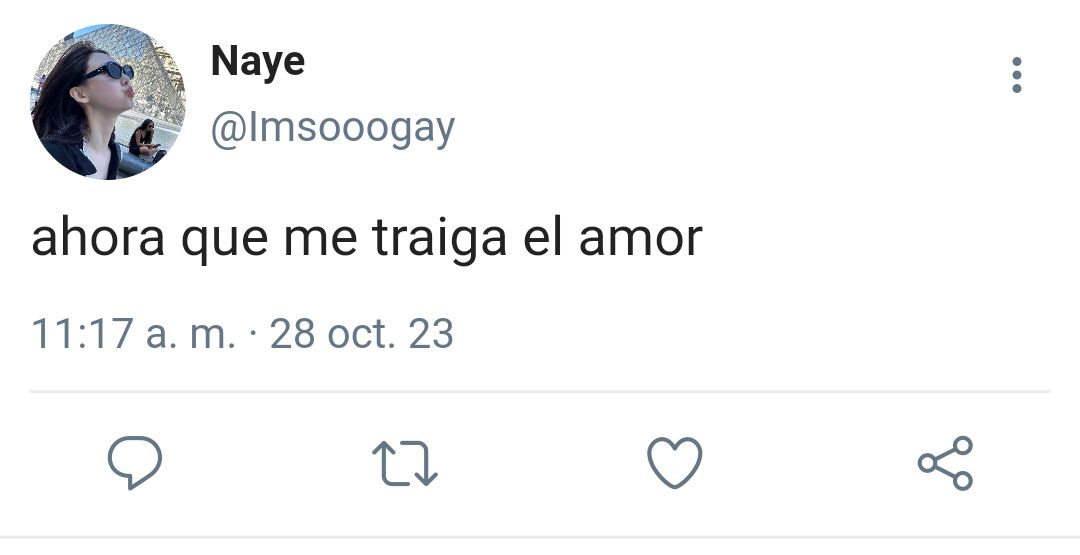Screen dimensions: 1080x555
Task: Tap the speech bubble comment icon
Action: click(135, 463)
